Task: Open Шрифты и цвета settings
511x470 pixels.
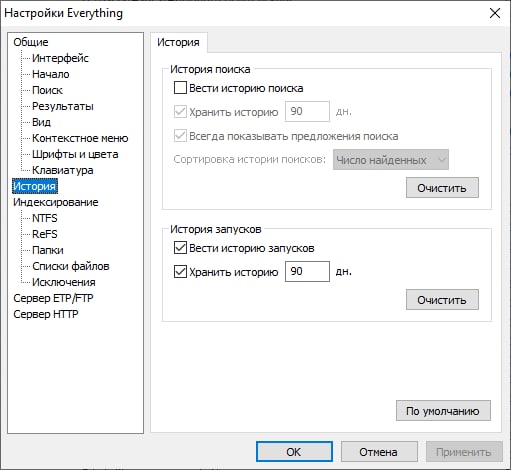Action: [x=75, y=154]
